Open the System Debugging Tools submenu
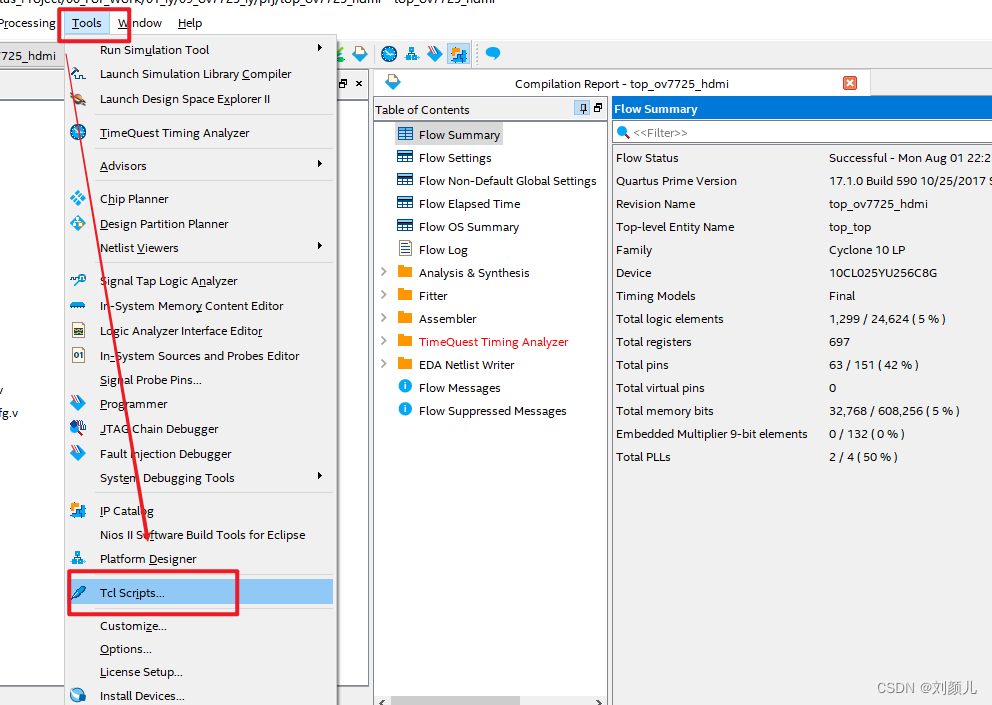The image size is (992, 705). (x=201, y=477)
